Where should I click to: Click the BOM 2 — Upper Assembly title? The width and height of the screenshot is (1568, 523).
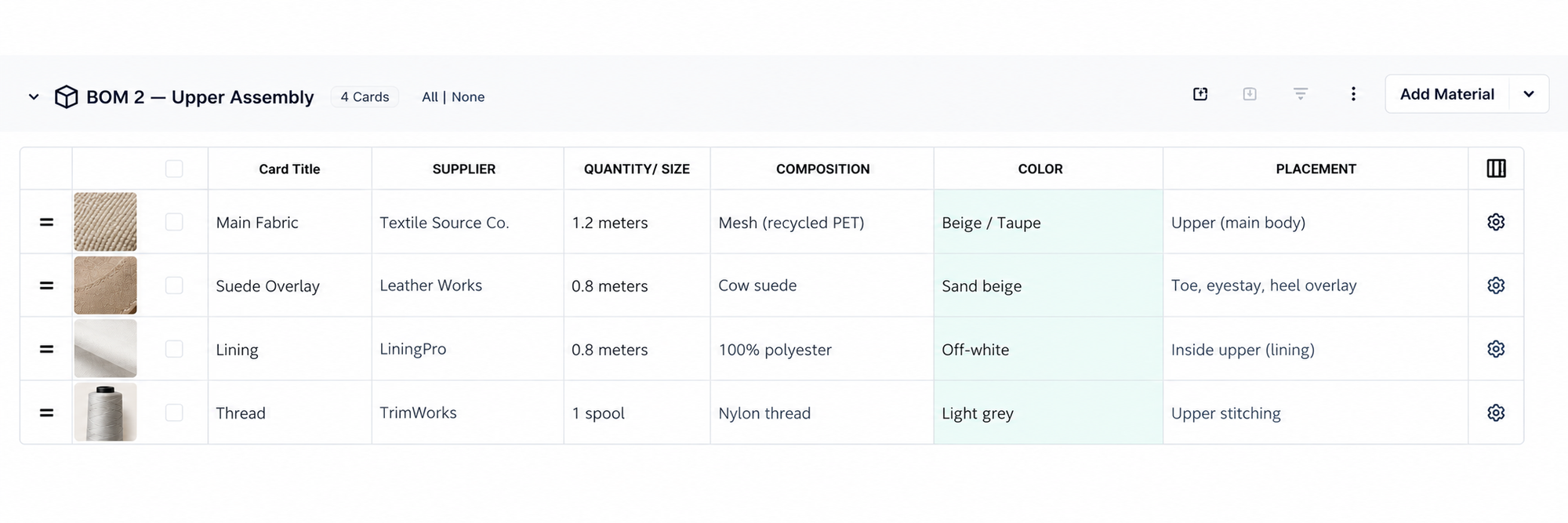[x=200, y=97]
